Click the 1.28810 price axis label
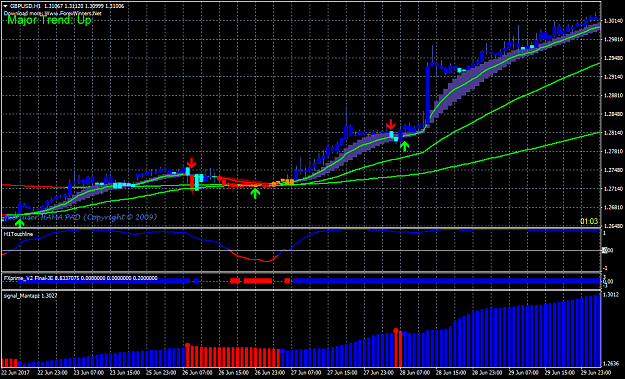Screen dimensions: 625x379 (613, 96)
